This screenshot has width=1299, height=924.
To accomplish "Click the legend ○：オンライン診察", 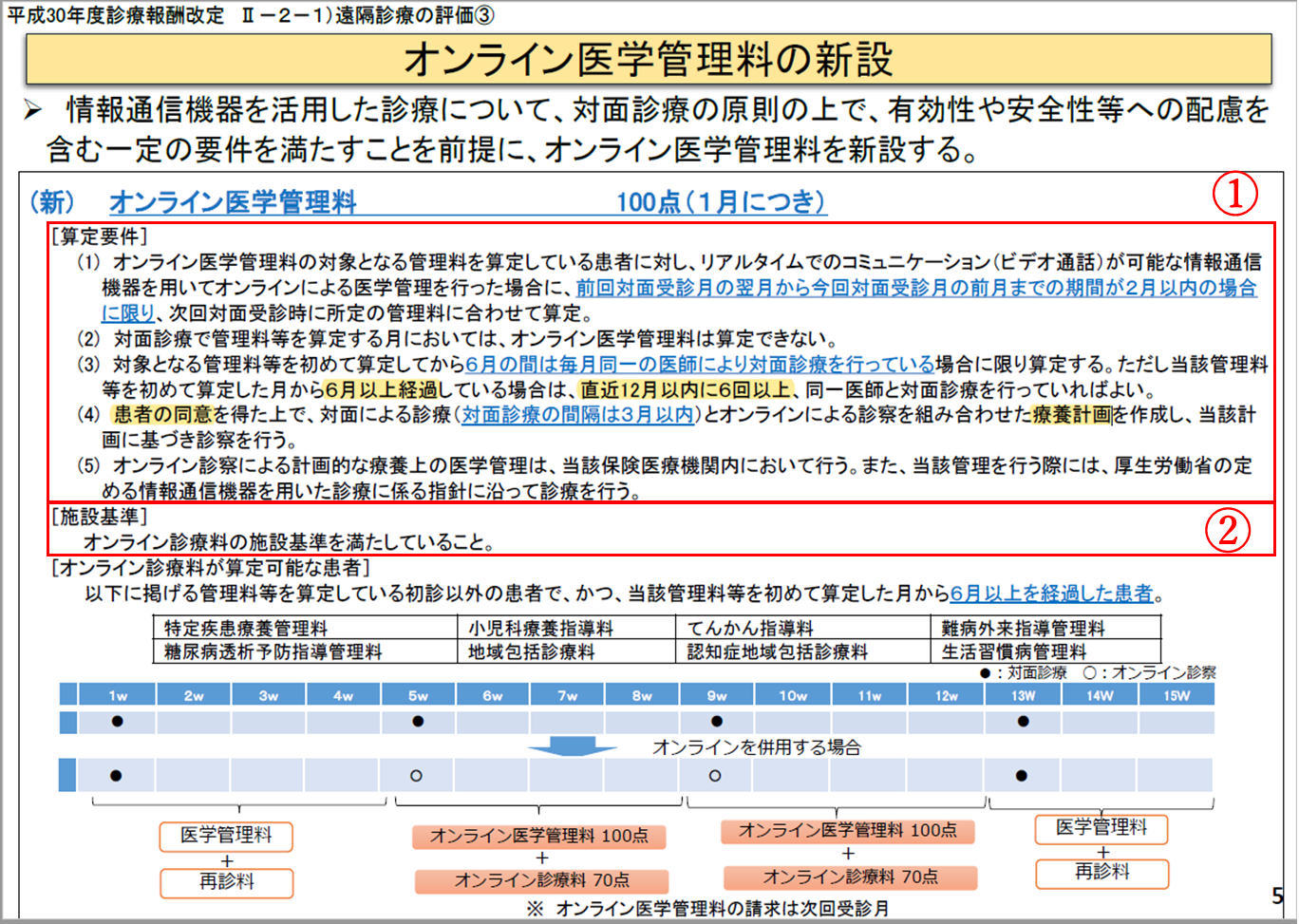I will pos(1150,672).
